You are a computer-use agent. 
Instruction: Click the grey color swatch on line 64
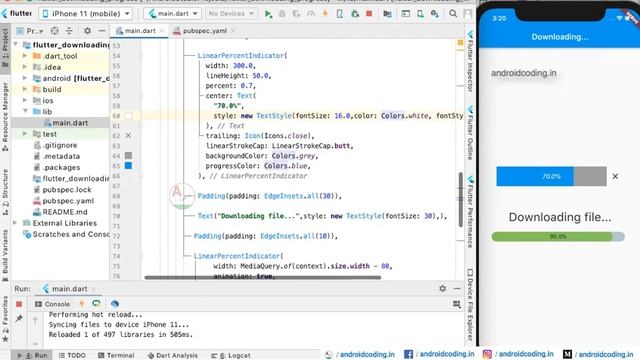(128, 156)
